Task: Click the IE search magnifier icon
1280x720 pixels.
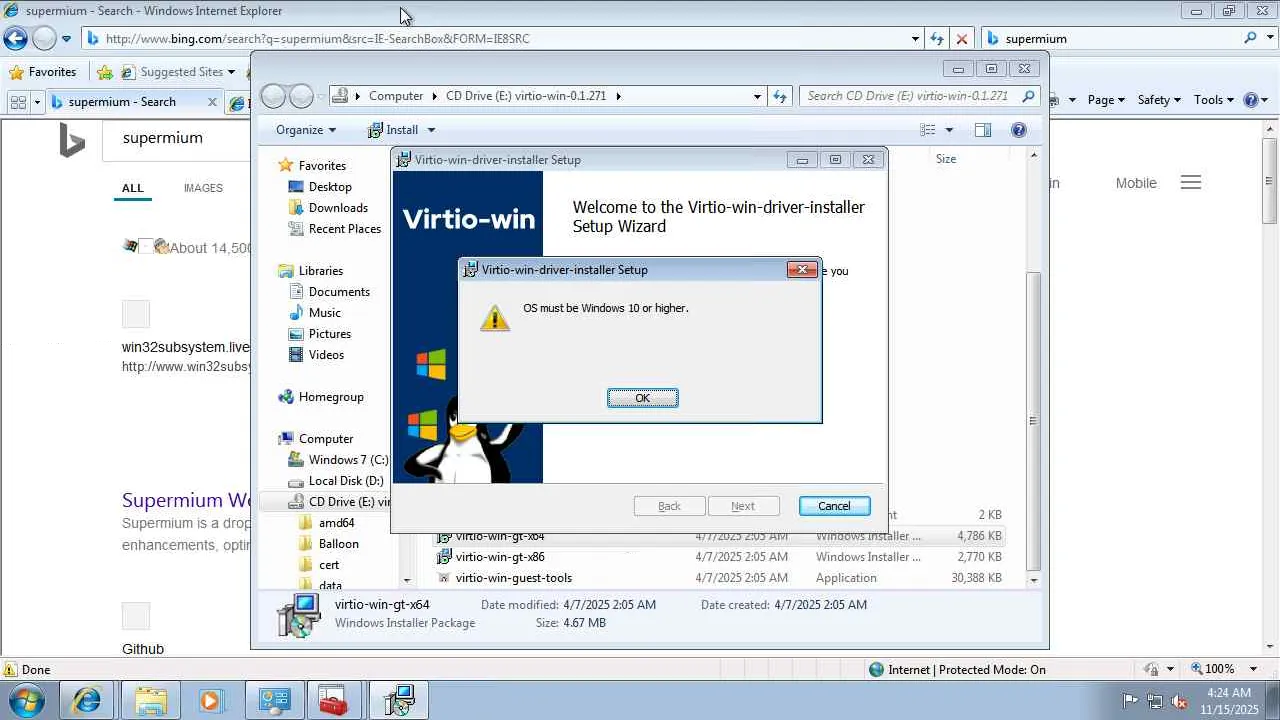Action: click(x=1251, y=38)
